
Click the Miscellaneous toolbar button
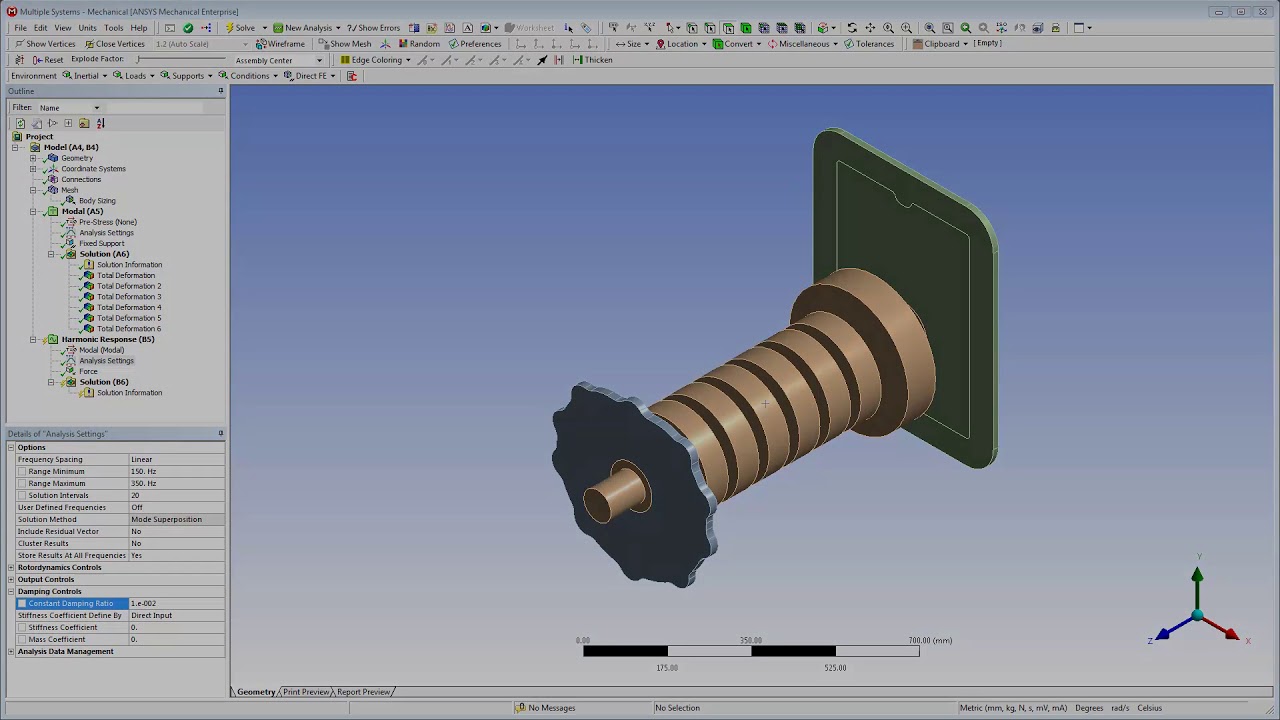click(802, 44)
